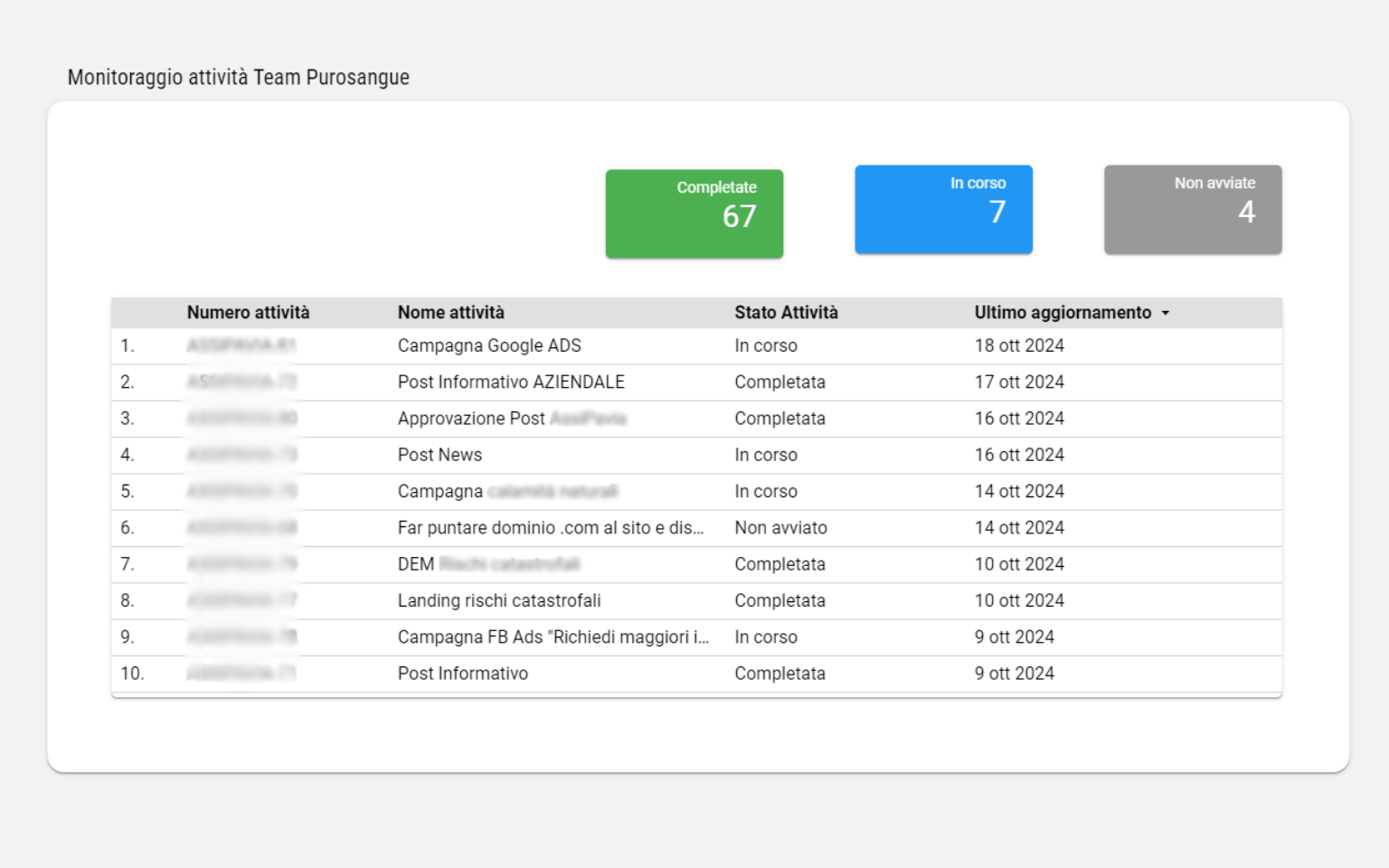1389x868 pixels.
Task: Sort by Nome attività column header
Action: pyautogui.click(x=450, y=313)
